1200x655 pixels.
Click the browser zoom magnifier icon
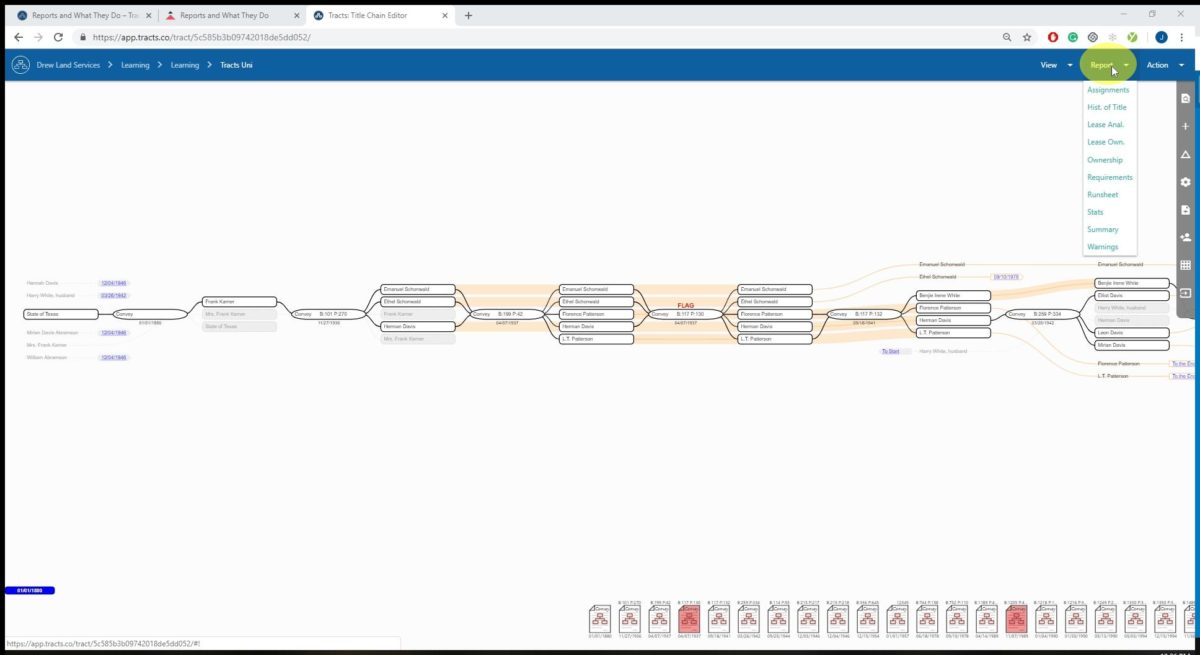[1007, 37]
